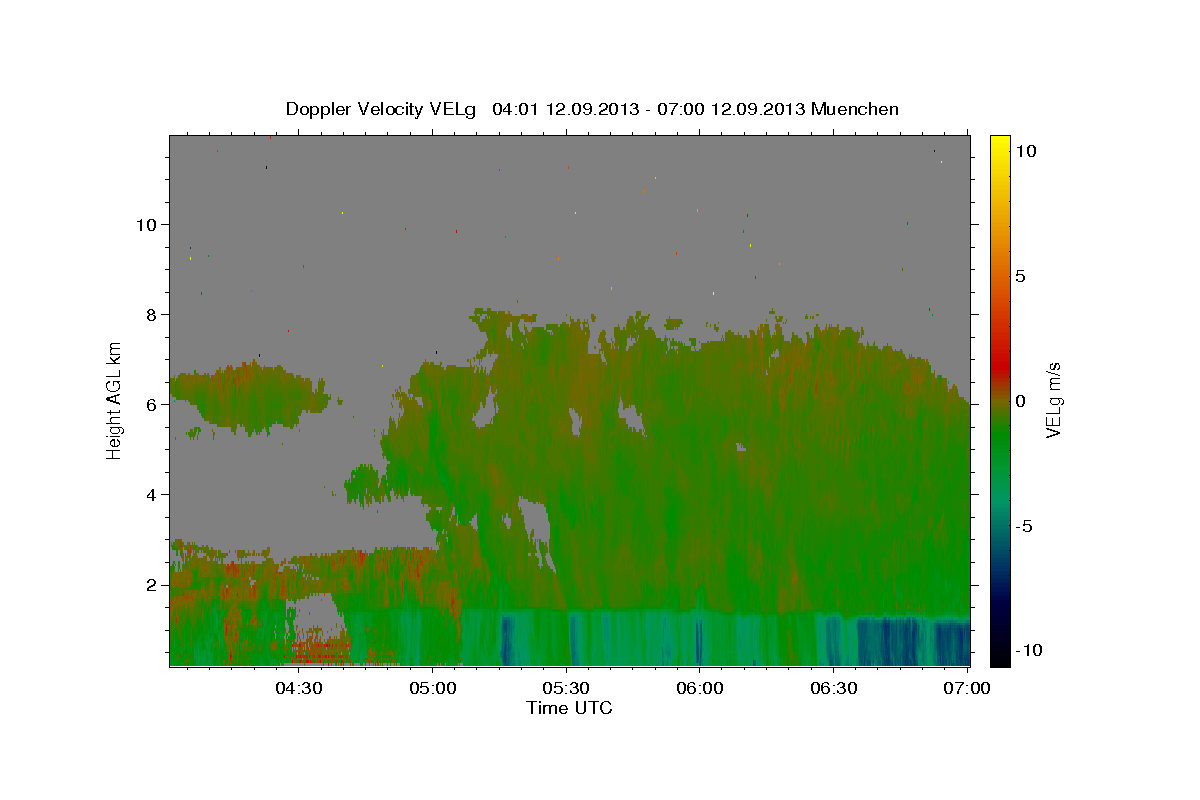Click the height axis label 8

[x=151, y=314]
